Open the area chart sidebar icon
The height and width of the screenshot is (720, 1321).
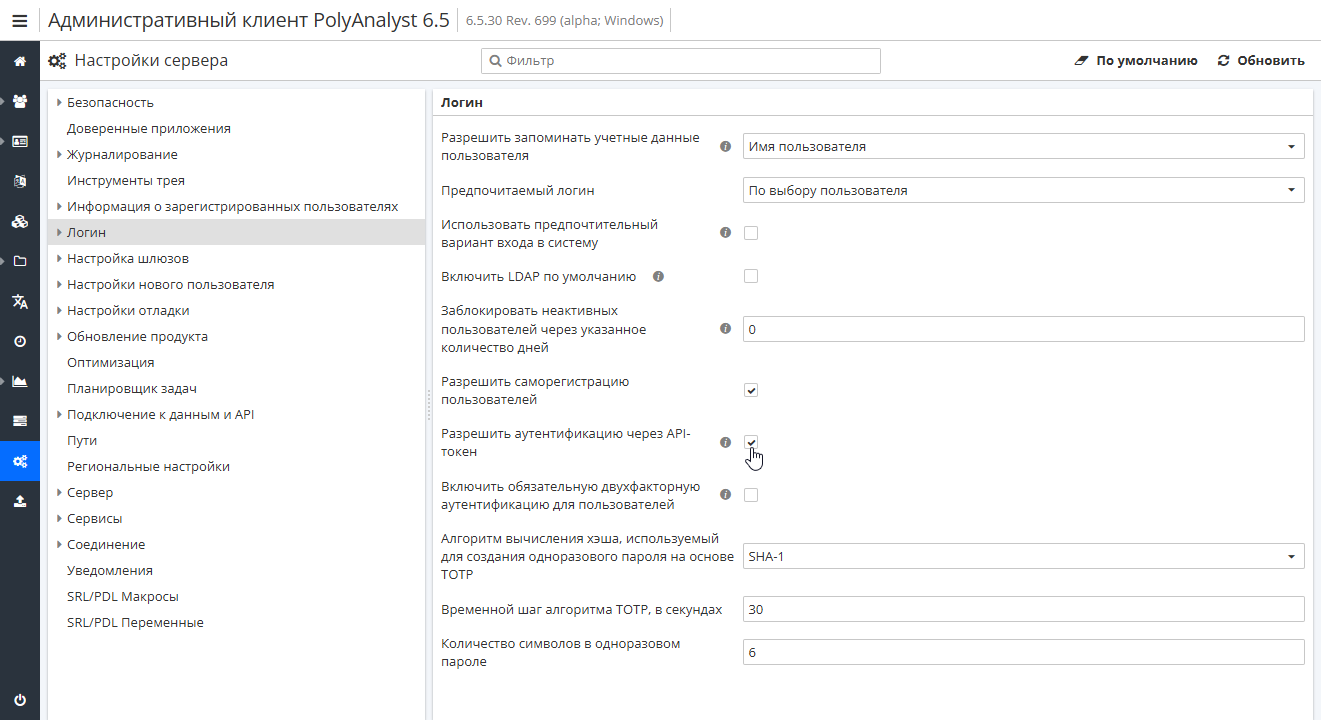[20, 381]
